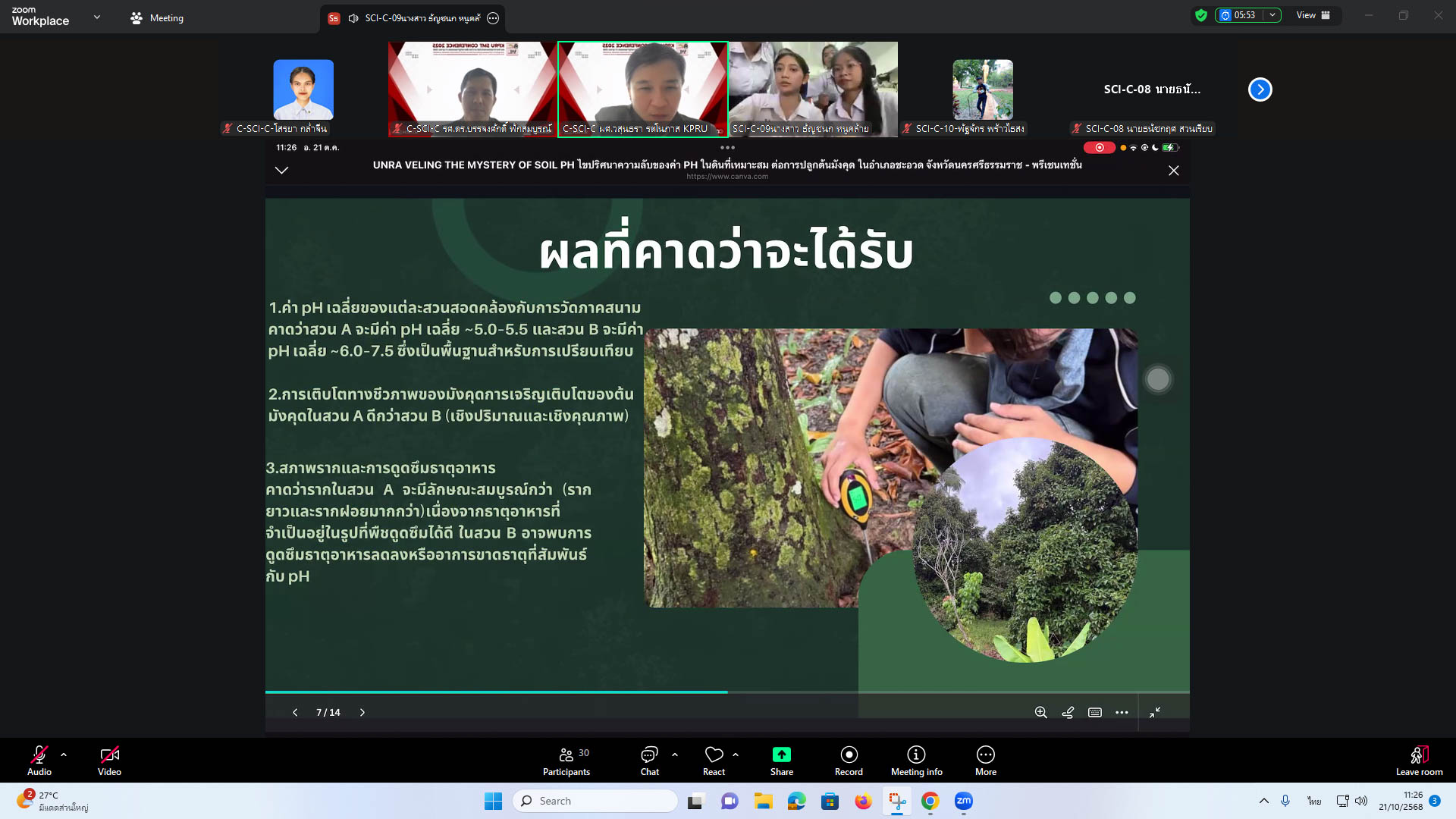Unmute the microphone Audio button
The width and height of the screenshot is (1456, 819).
coord(39,755)
